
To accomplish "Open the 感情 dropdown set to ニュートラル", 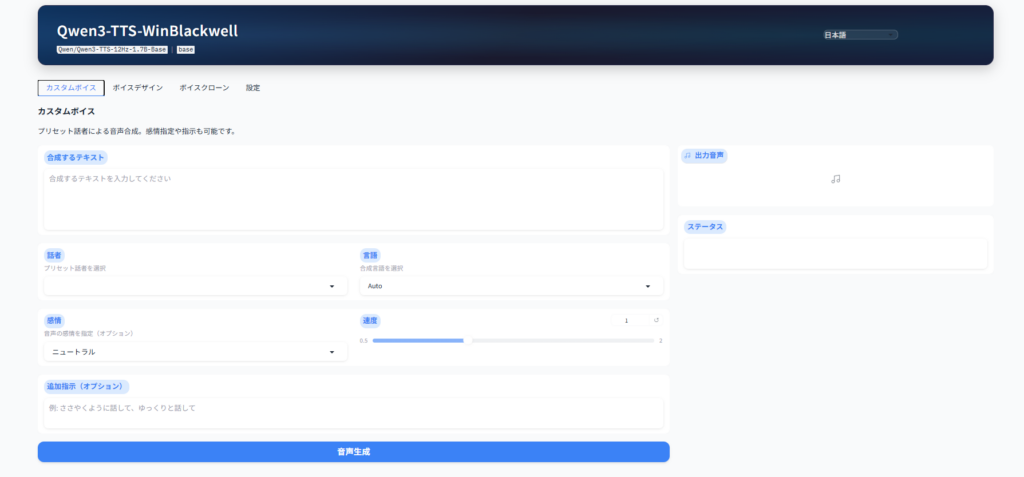I will click(x=195, y=352).
